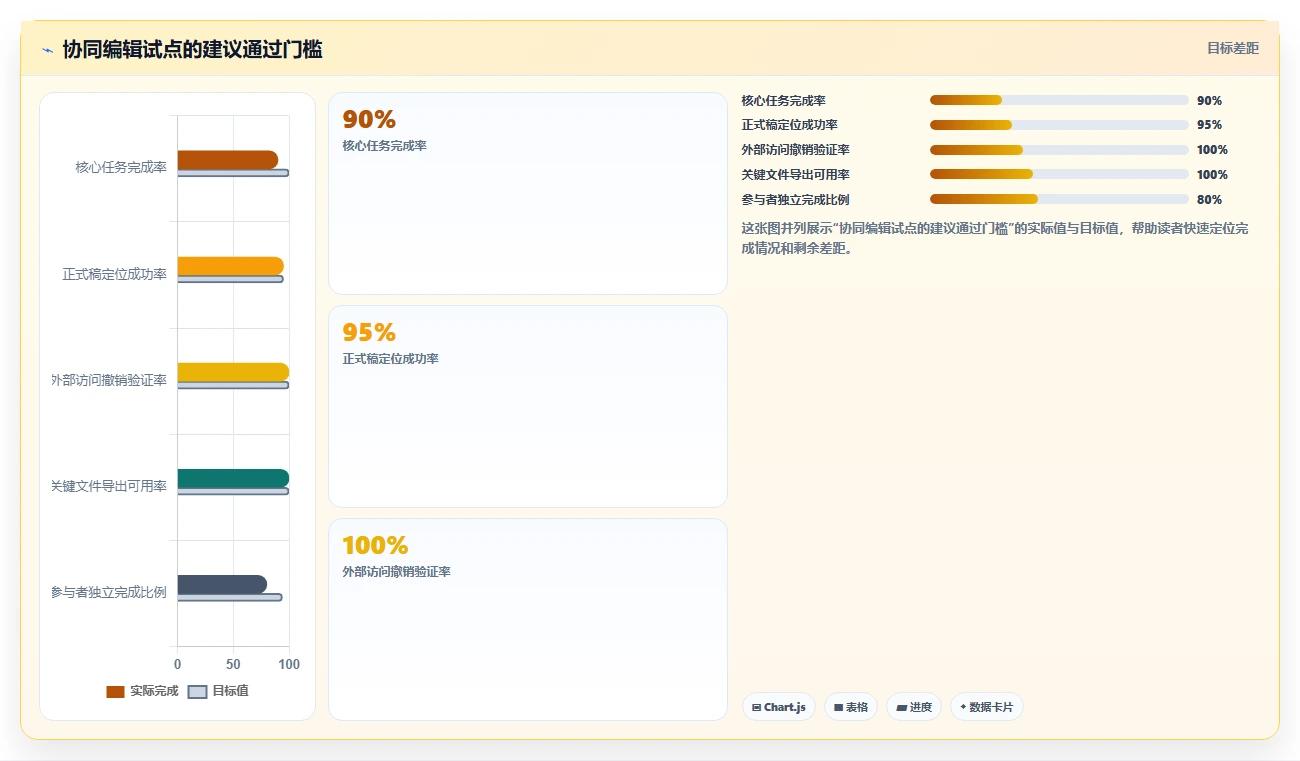The width and height of the screenshot is (1300, 761).
Task: Click the 正式稿定位成功率 progress bar
Action: coord(1059,125)
